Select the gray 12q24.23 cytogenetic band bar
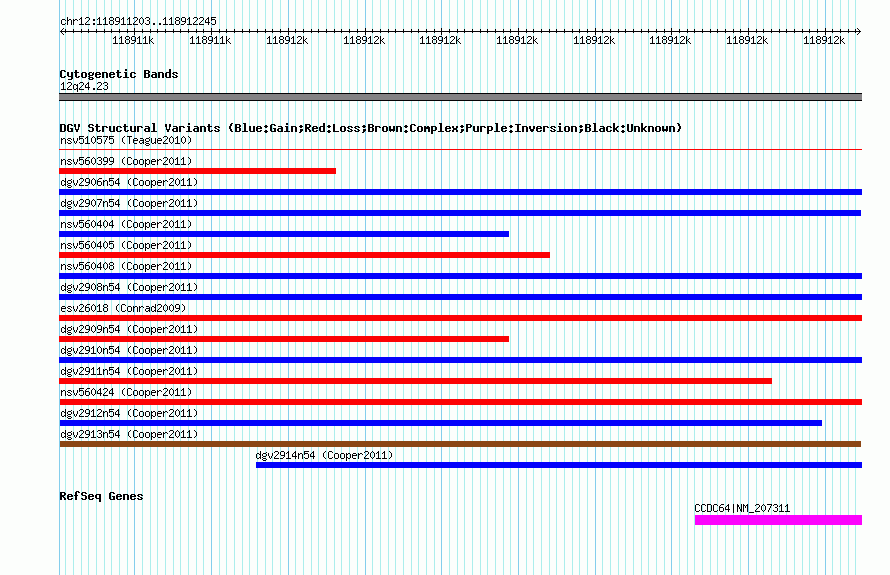 (460, 97)
